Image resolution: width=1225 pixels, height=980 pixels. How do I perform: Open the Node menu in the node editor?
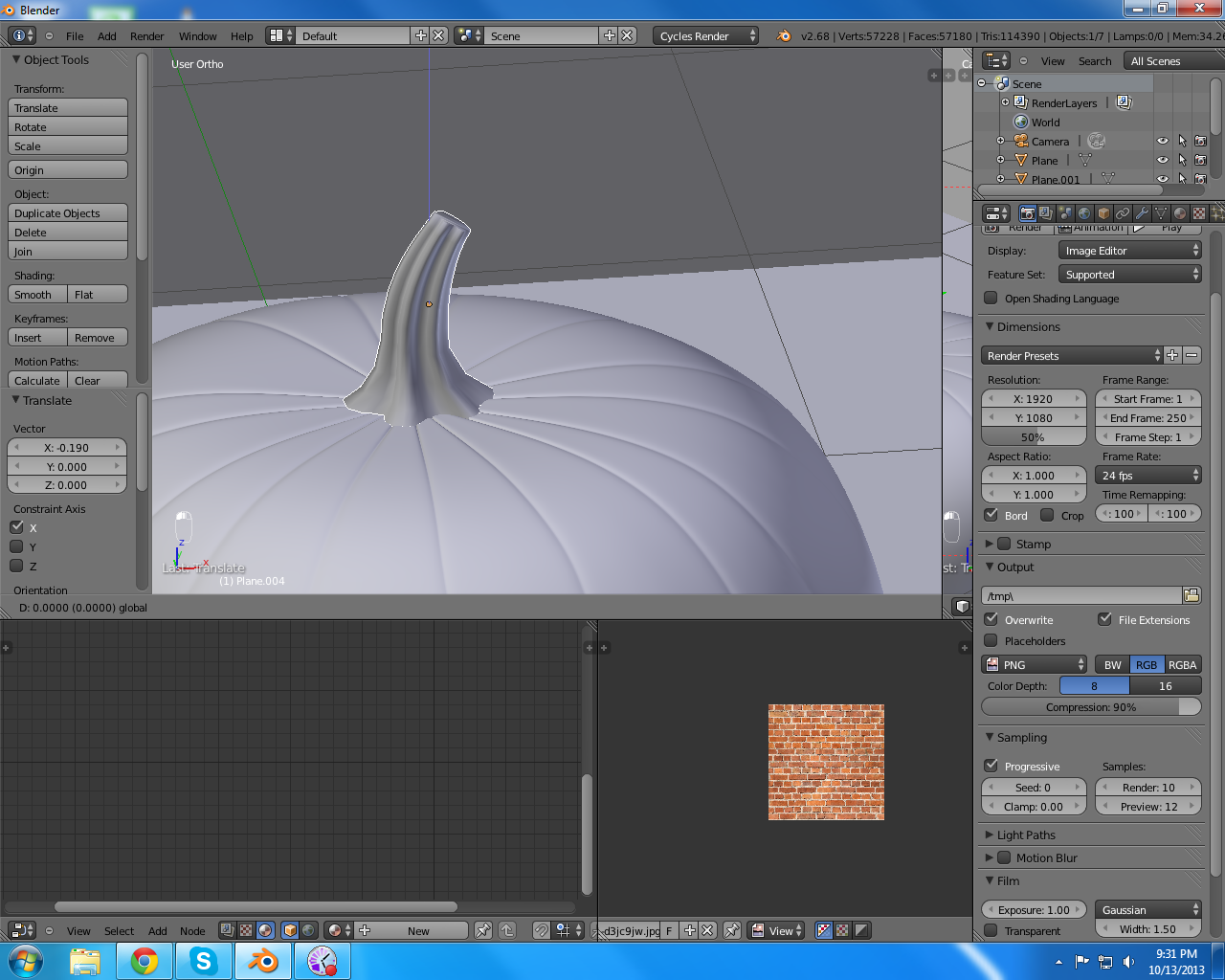192,931
